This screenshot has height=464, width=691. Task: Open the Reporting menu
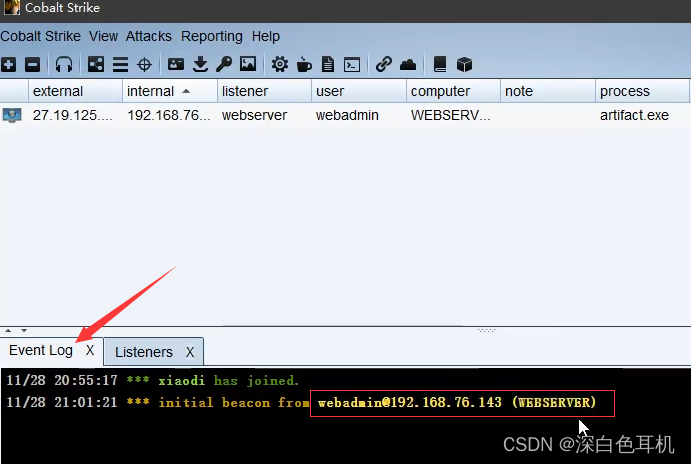pyautogui.click(x=212, y=36)
